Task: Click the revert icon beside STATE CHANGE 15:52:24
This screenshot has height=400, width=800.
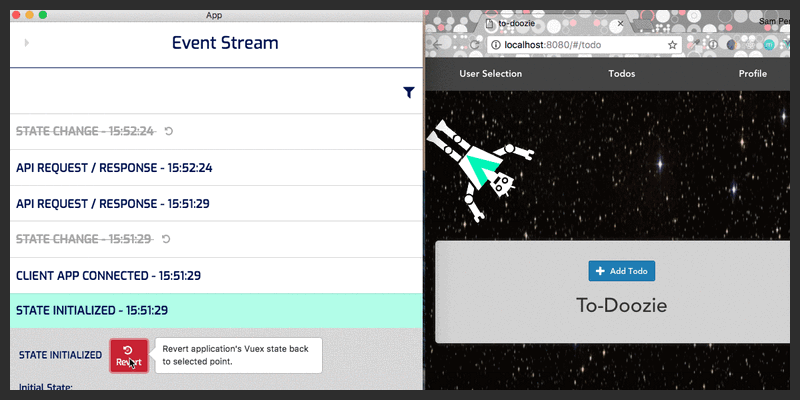Action: point(169,131)
